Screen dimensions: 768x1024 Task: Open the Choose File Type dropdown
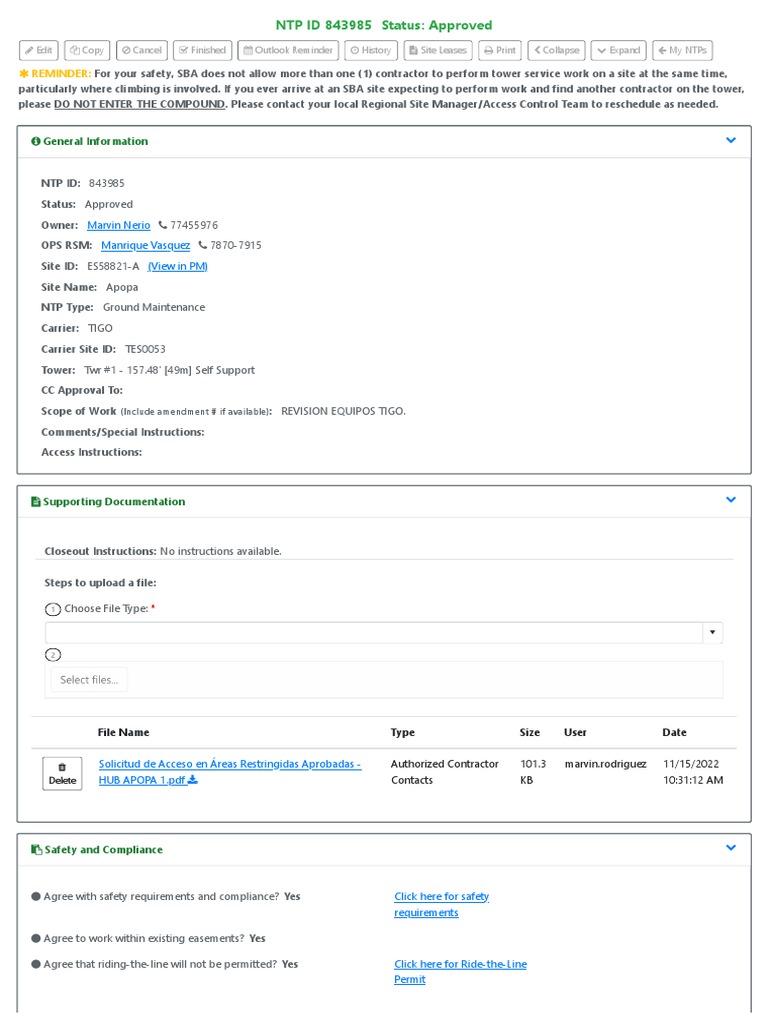click(x=712, y=632)
